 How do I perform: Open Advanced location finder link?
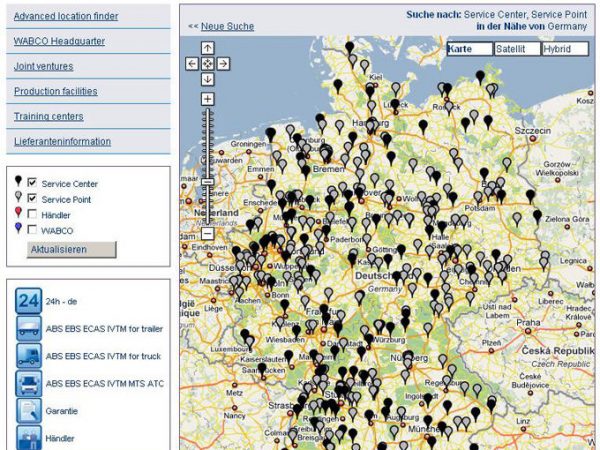point(66,16)
